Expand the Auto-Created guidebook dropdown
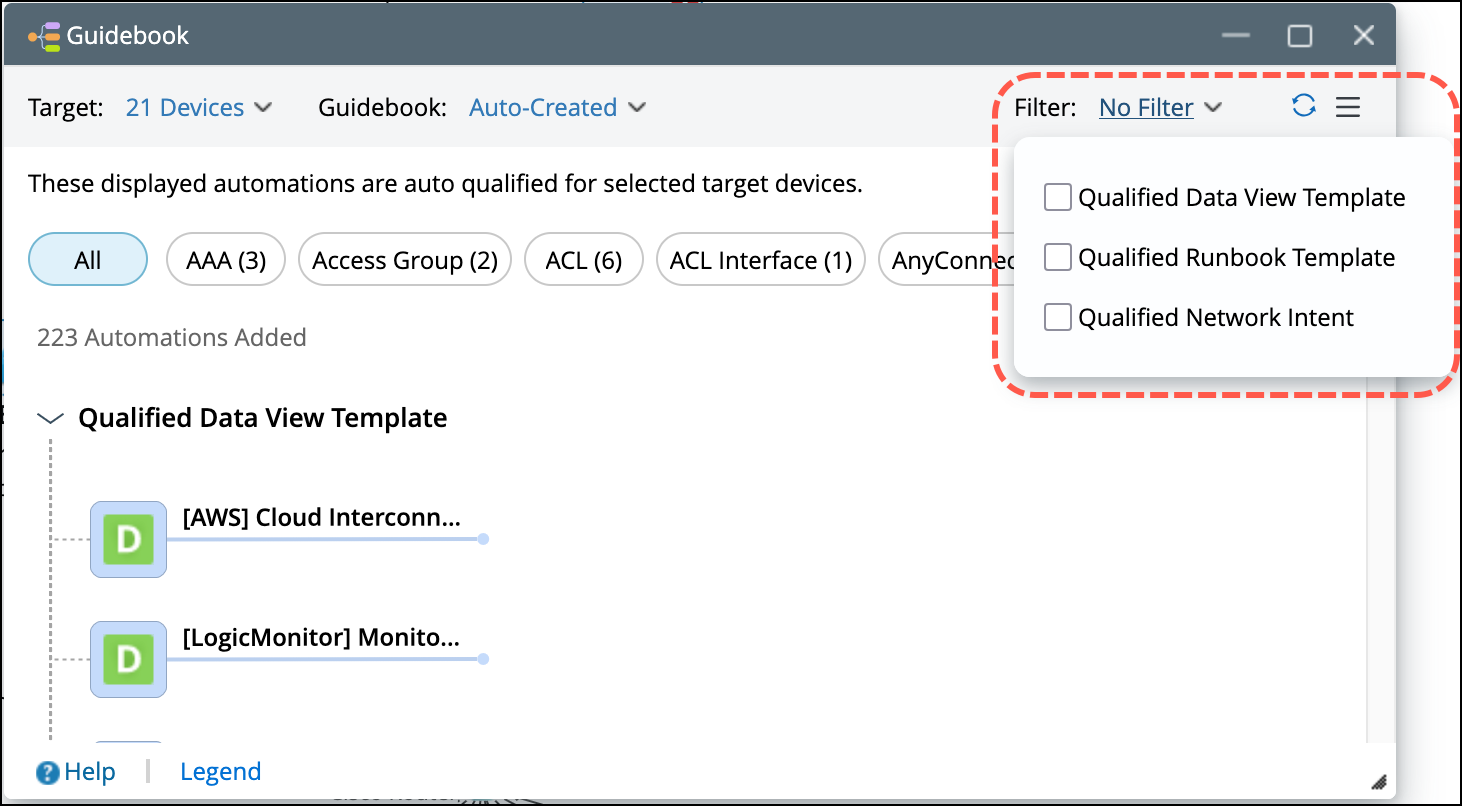Viewport: 1462px width, 806px height. pyautogui.click(x=557, y=108)
